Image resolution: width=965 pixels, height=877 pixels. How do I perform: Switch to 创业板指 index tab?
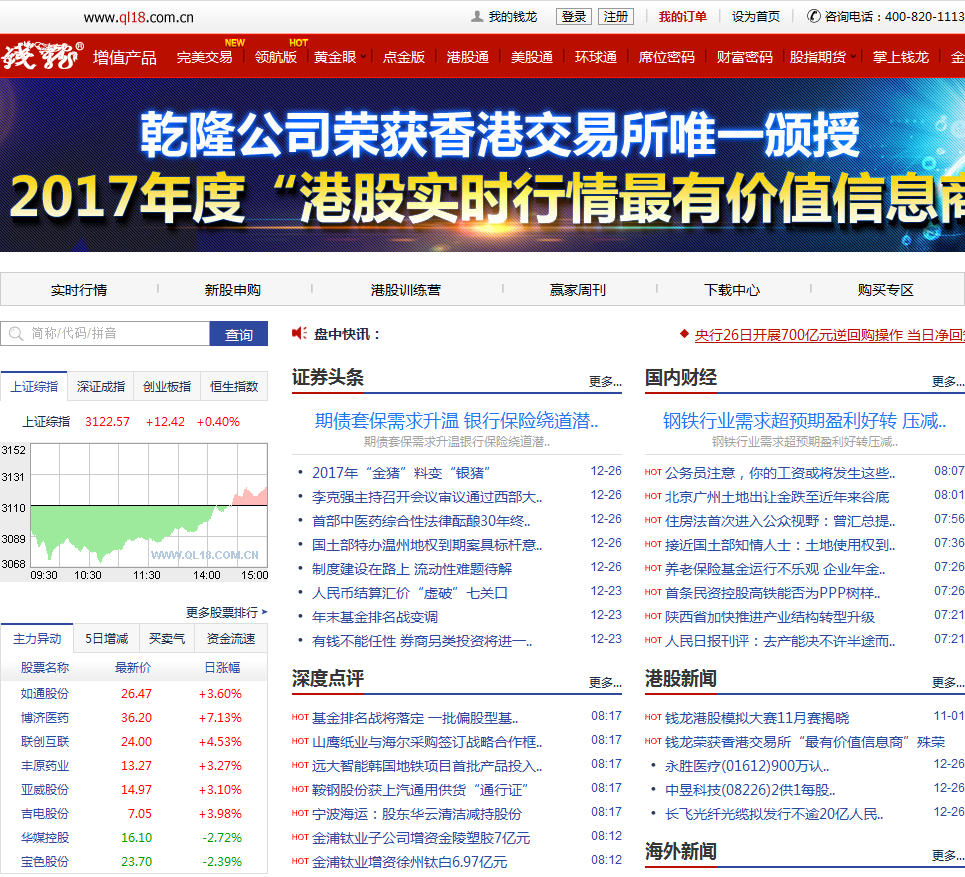pos(167,386)
